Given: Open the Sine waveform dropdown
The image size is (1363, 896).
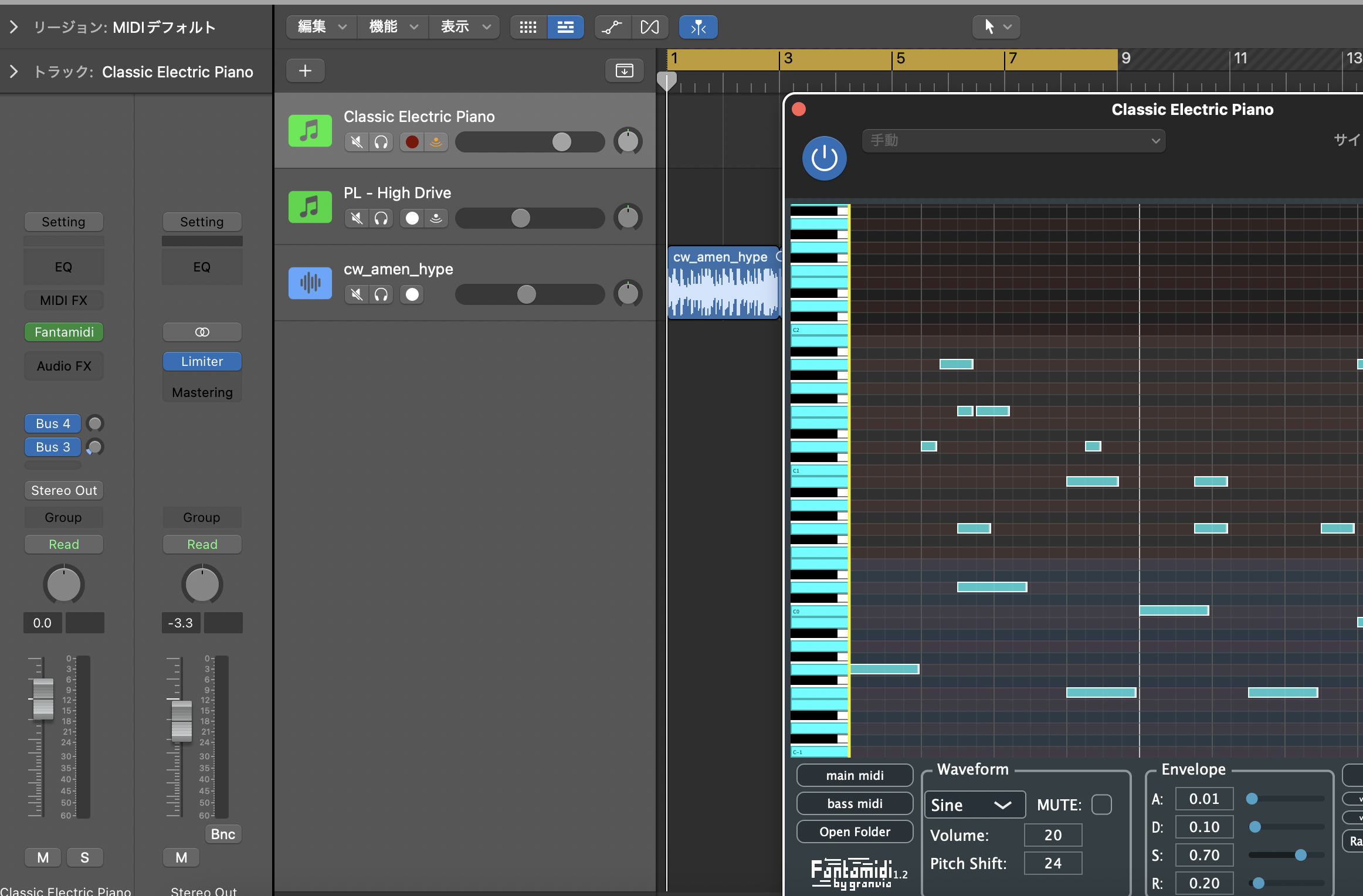Looking at the screenshot, I should 975,805.
